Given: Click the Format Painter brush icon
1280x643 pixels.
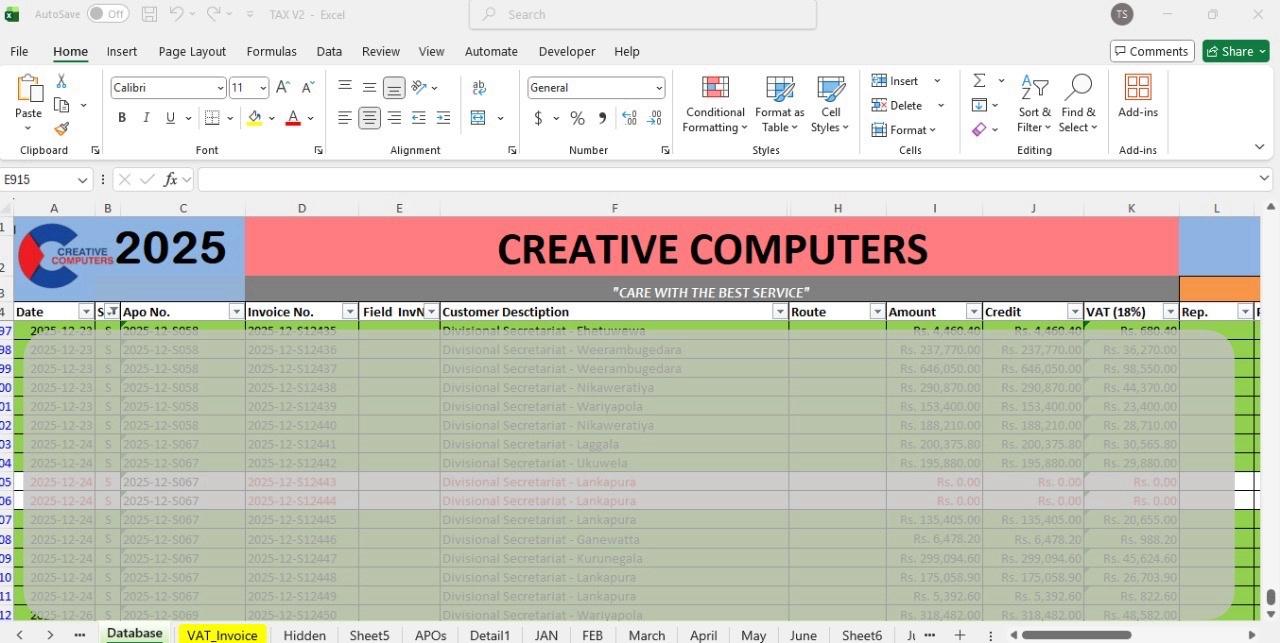Looking at the screenshot, I should tap(61, 129).
